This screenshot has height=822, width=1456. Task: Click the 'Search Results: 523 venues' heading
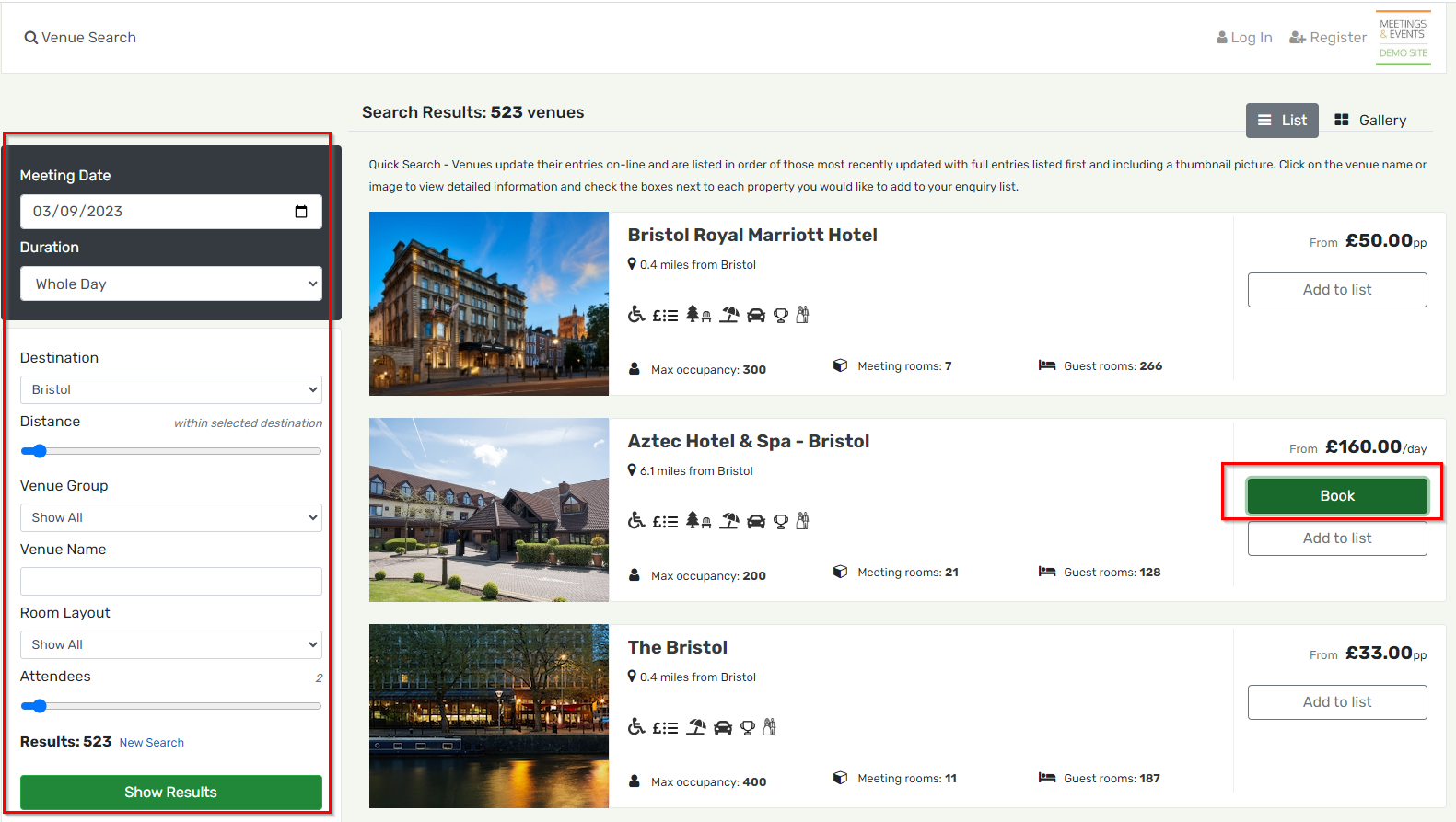pyautogui.click(x=473, y=112)
